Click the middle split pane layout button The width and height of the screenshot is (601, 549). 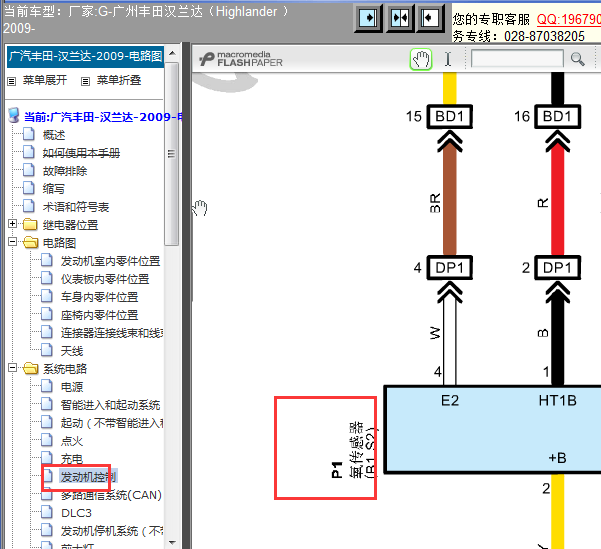(399, 18)
